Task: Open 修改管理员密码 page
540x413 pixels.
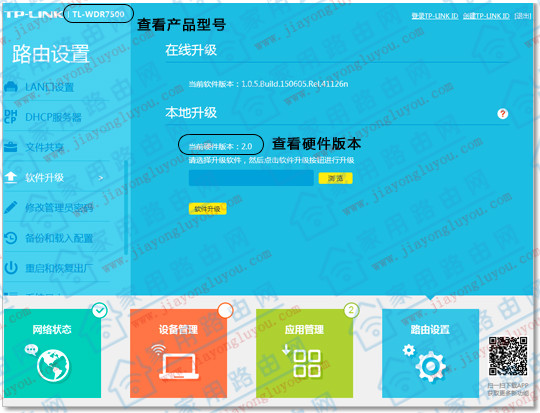Action: click(59, 208)
